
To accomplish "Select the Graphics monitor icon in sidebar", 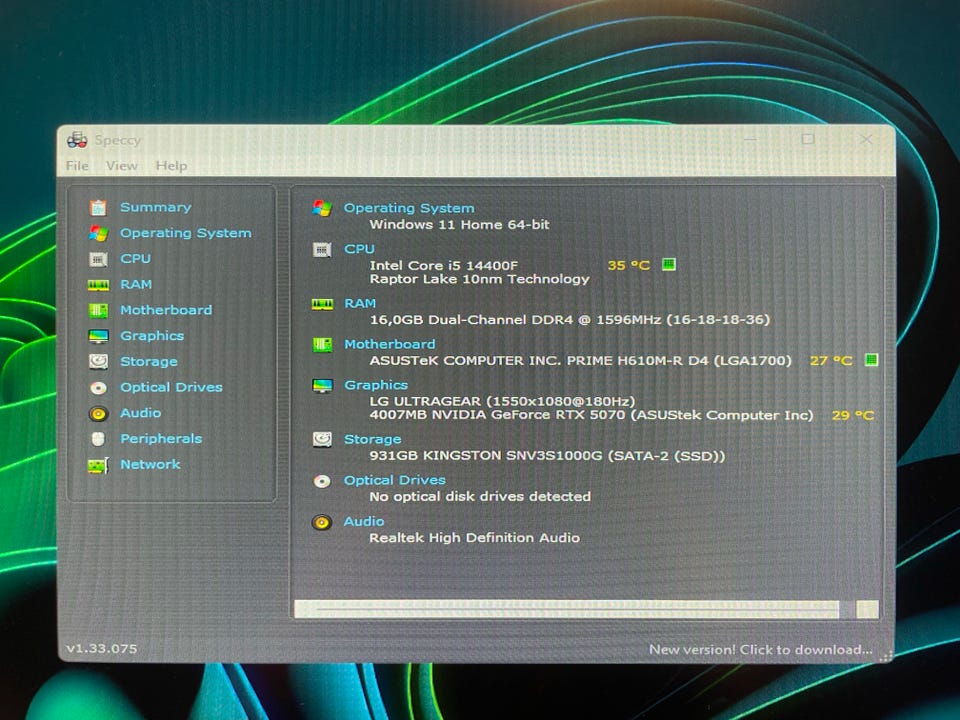I will coord(98,336).
